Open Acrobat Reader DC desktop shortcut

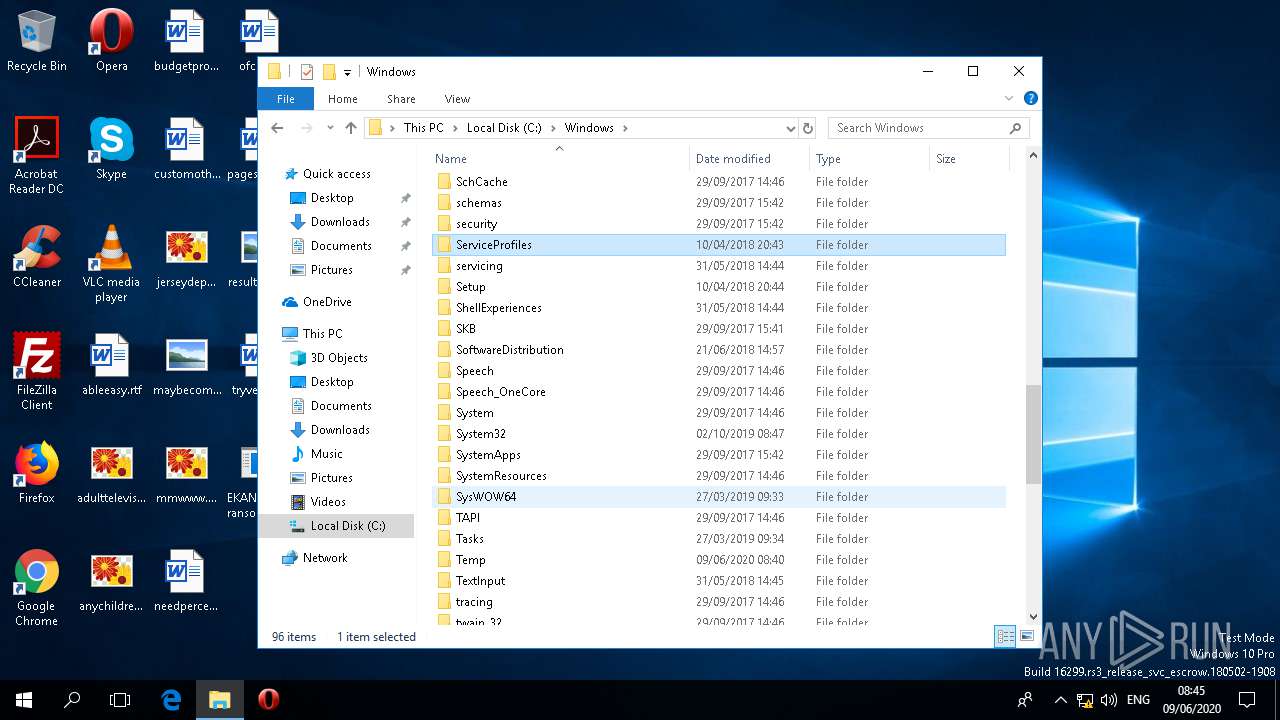(x=36, y=155)
